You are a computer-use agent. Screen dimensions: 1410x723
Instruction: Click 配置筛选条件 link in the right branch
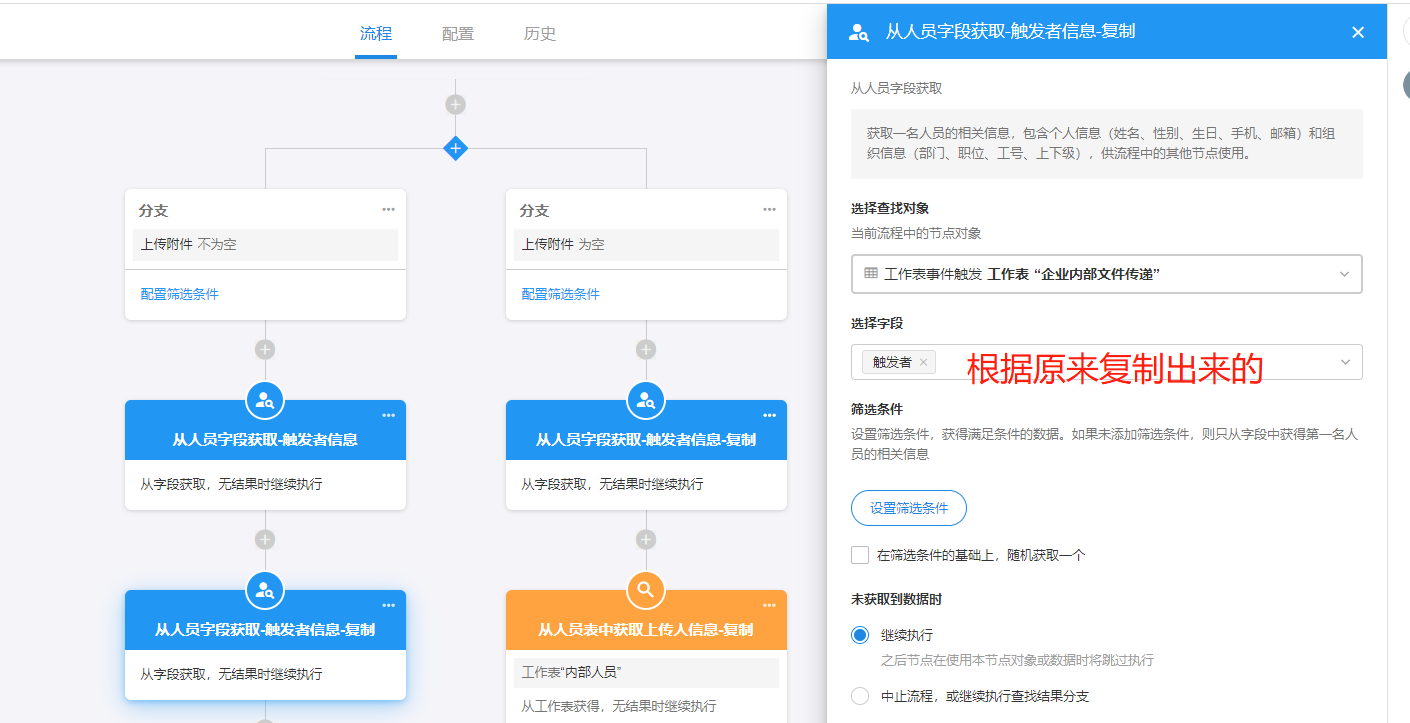pos(561,294)
